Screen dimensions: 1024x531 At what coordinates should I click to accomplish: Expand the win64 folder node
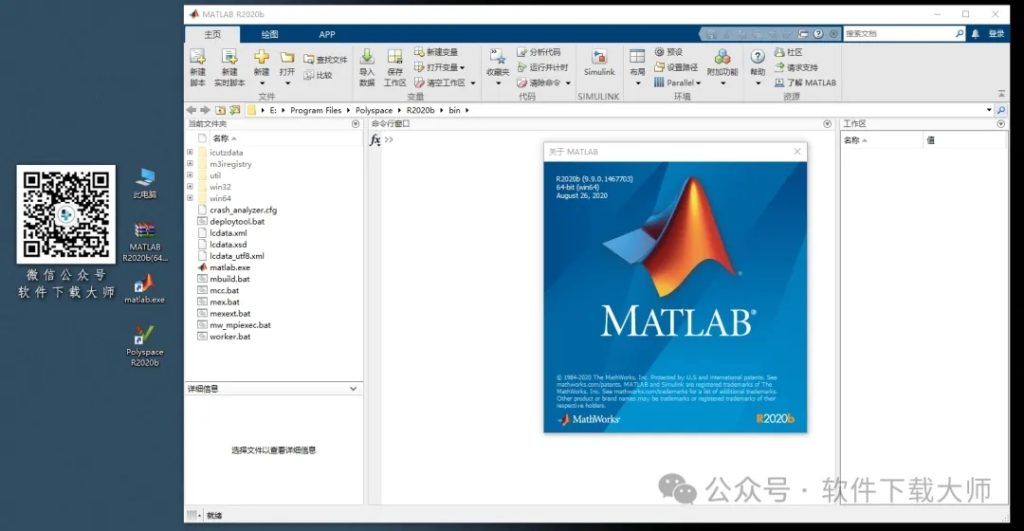coord(190,198)
